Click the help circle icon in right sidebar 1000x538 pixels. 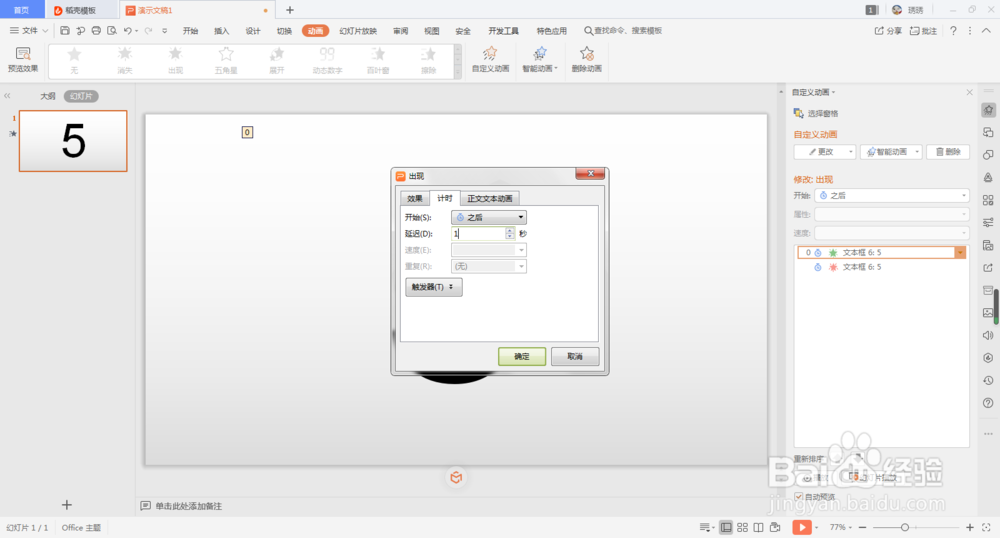point(988,403)
